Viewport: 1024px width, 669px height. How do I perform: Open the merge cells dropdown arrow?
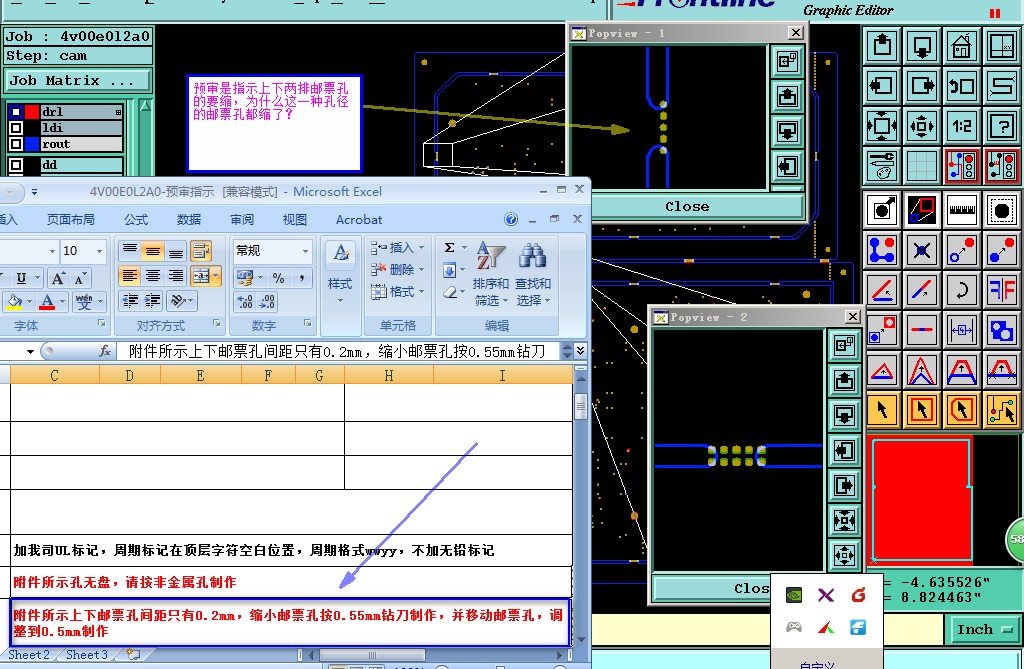click(x=216, y=276)
